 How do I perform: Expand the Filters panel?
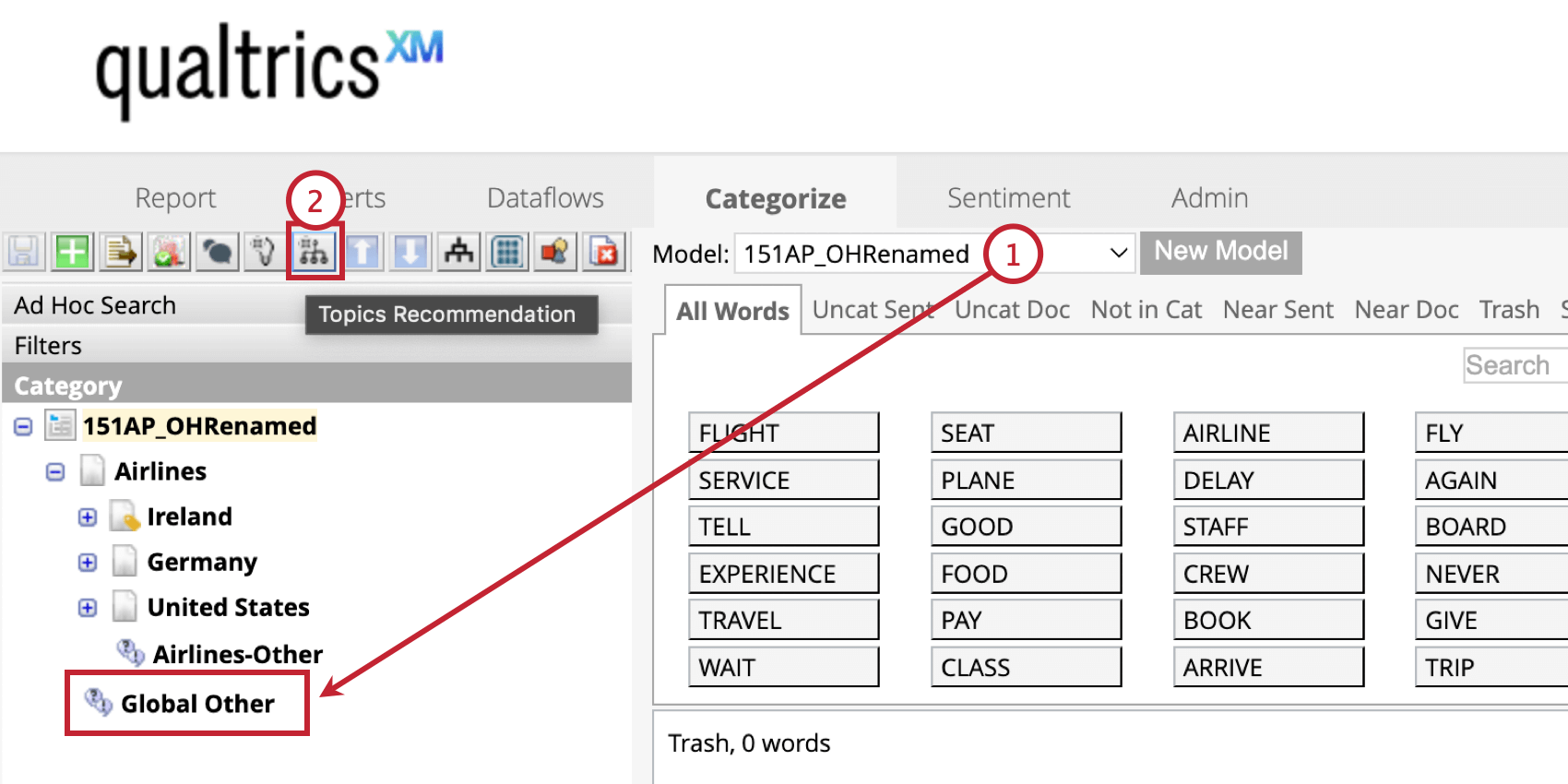pyautogui.click(x=316, y=346)
